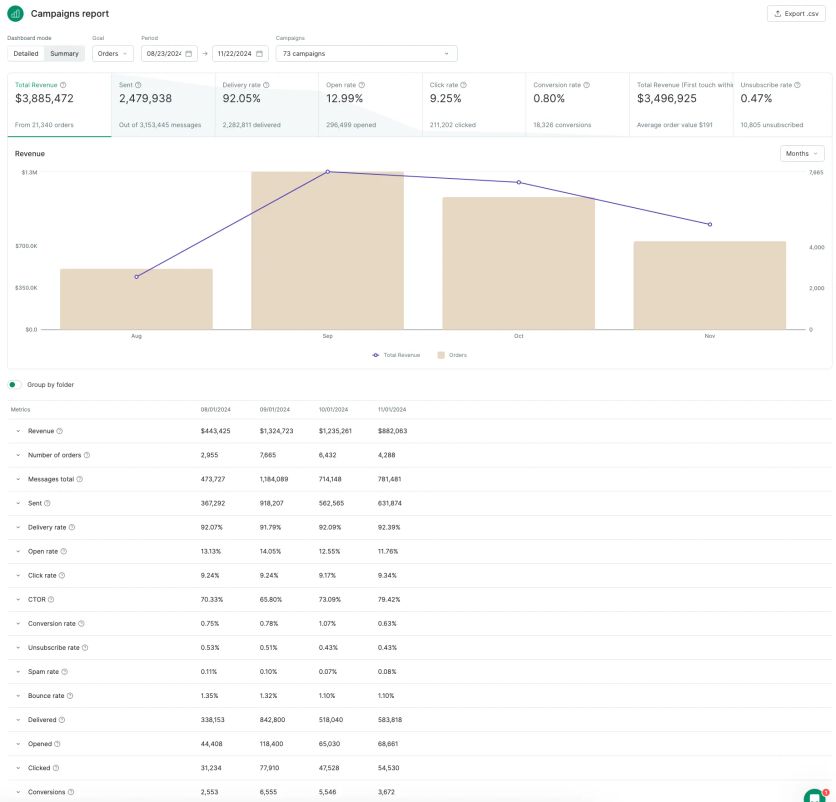Viewport: 836px width, 802px height.
Task: Expand the Sent table row
Action: 18,503
